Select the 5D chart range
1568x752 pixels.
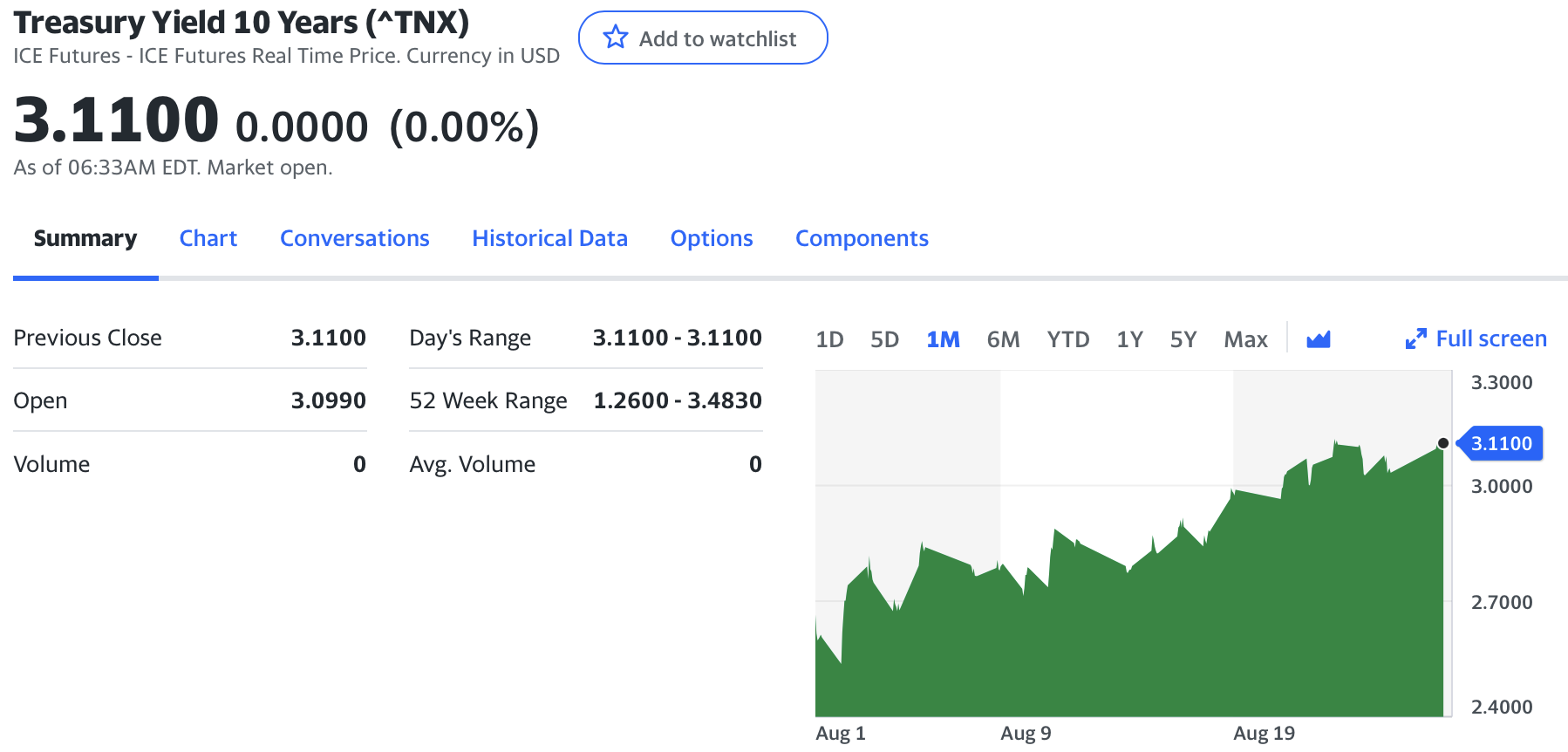pyautogui.click(x=884, y=339)
